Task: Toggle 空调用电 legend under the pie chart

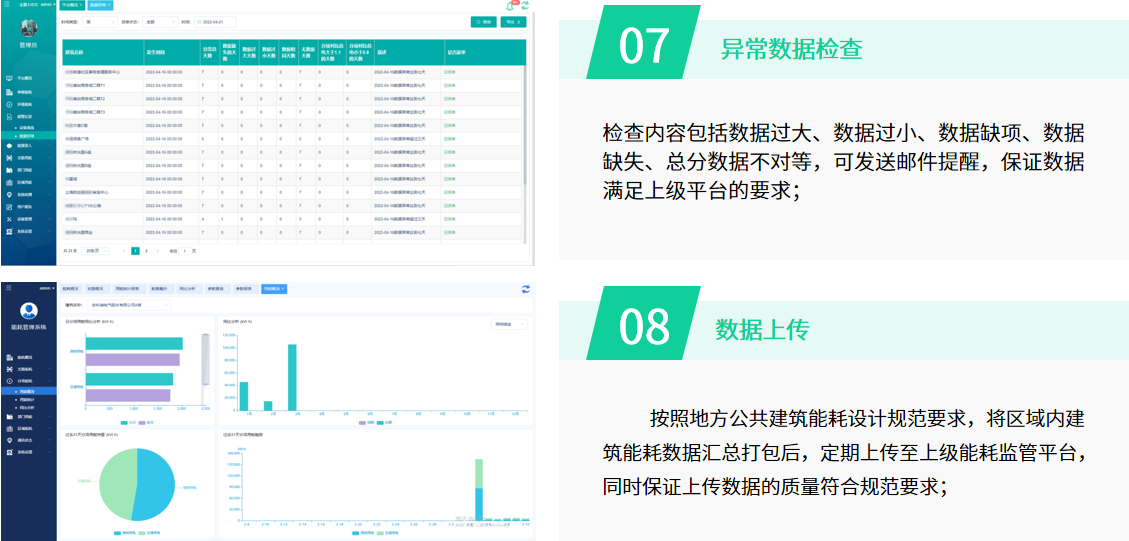Action: [148, 533]
